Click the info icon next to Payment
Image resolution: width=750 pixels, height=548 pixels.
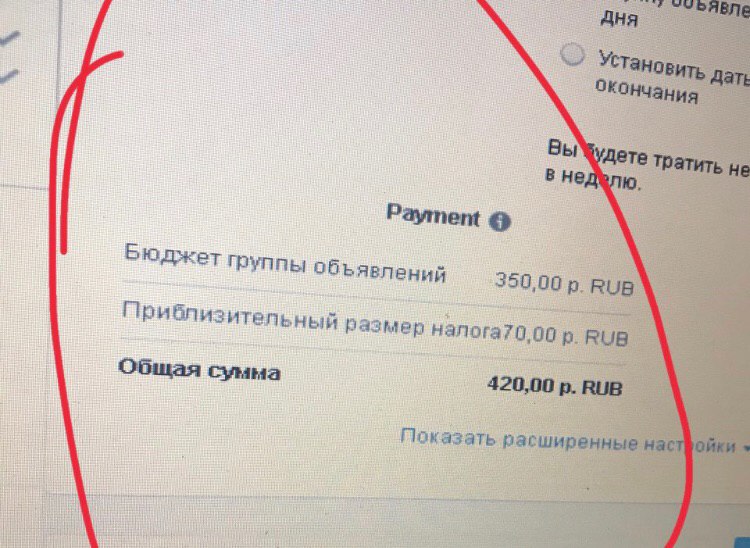499,221
